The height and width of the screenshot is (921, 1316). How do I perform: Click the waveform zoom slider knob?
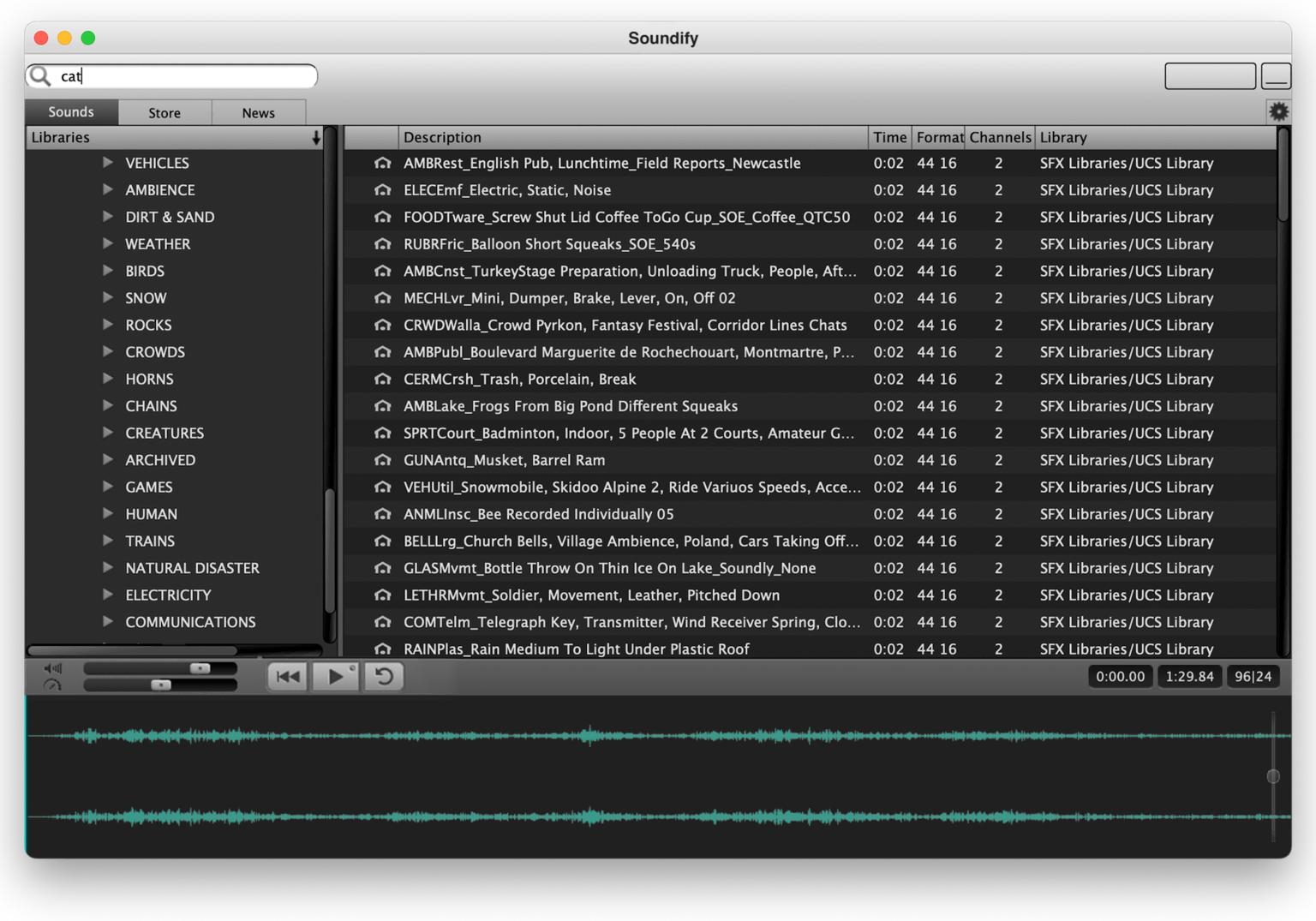point(1273,776)
